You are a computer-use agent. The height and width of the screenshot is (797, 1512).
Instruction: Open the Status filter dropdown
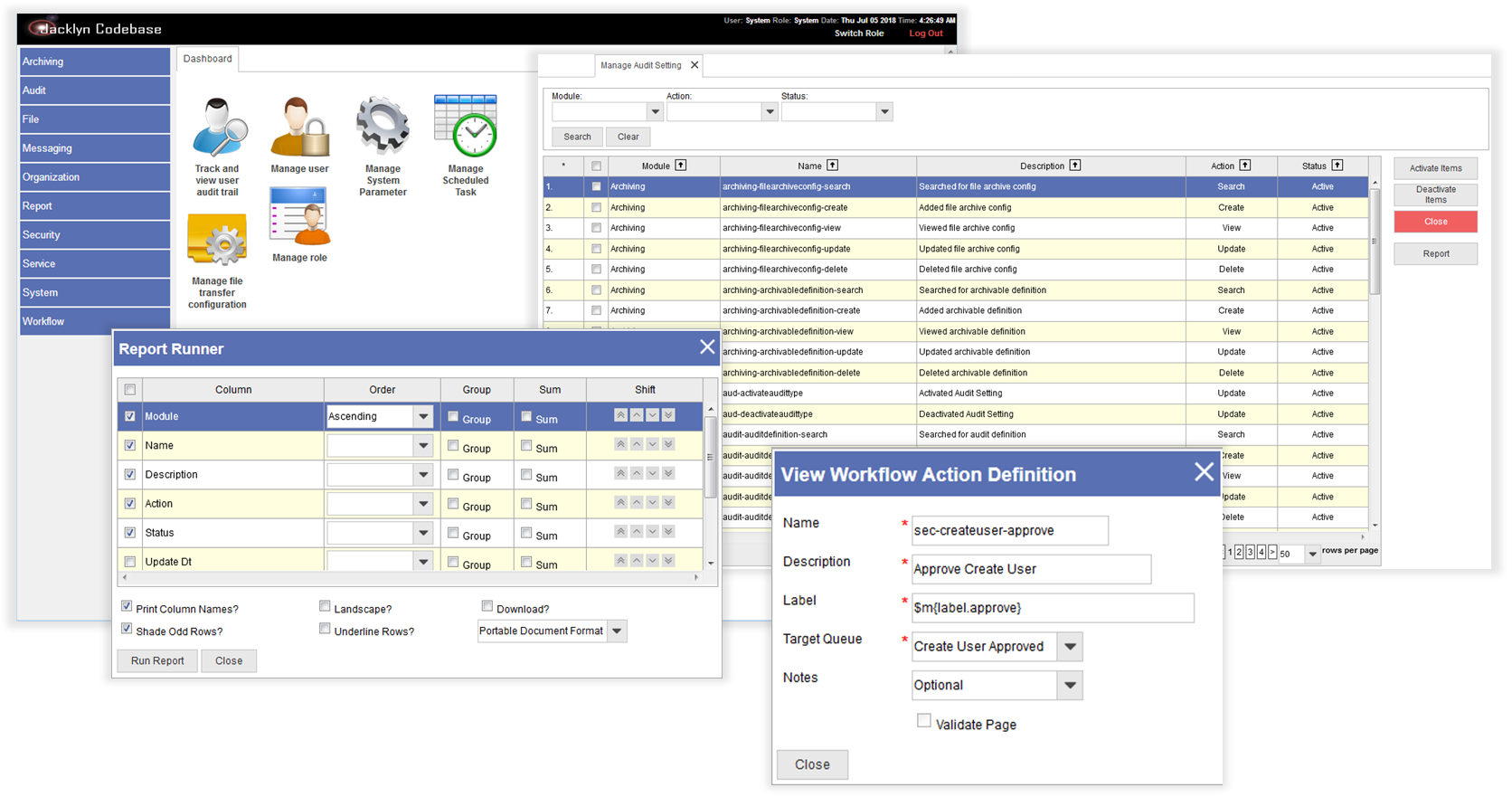(884, 112)
